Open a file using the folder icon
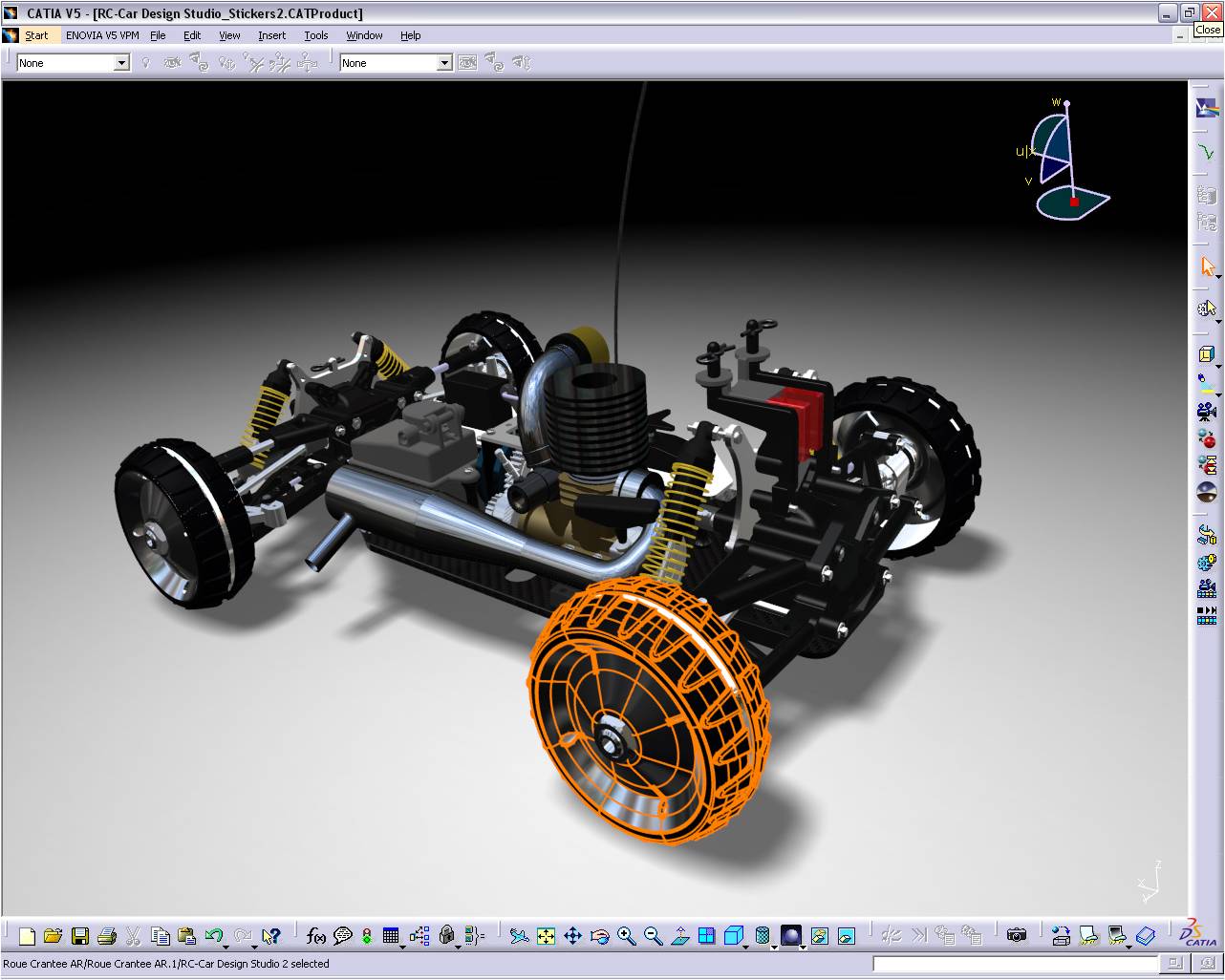The height and width of the screenshot is (980, 1225). click(53, 936)
